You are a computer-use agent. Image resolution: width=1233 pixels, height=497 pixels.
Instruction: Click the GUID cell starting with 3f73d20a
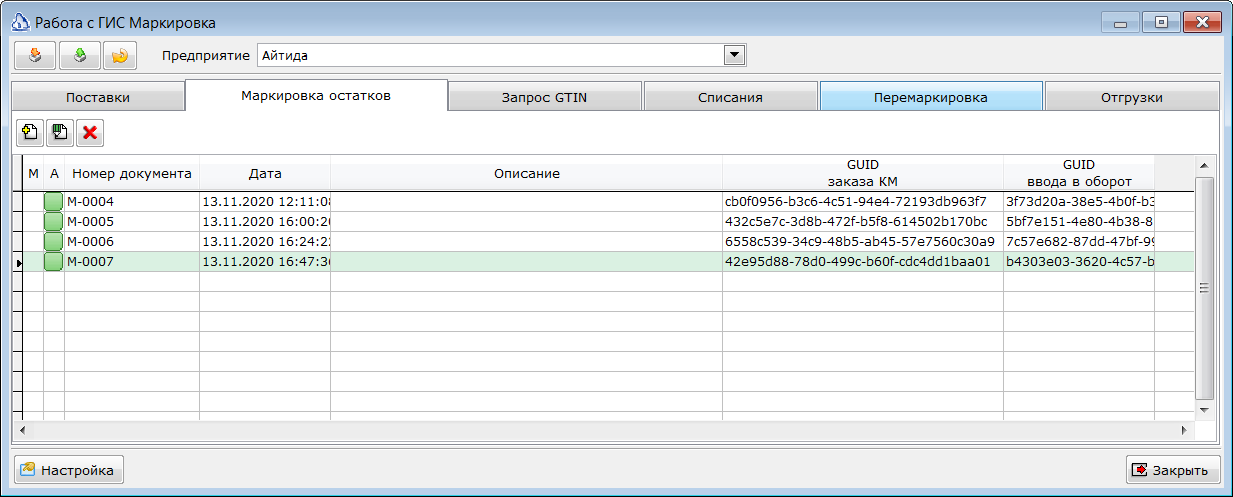click(1079, 202)
